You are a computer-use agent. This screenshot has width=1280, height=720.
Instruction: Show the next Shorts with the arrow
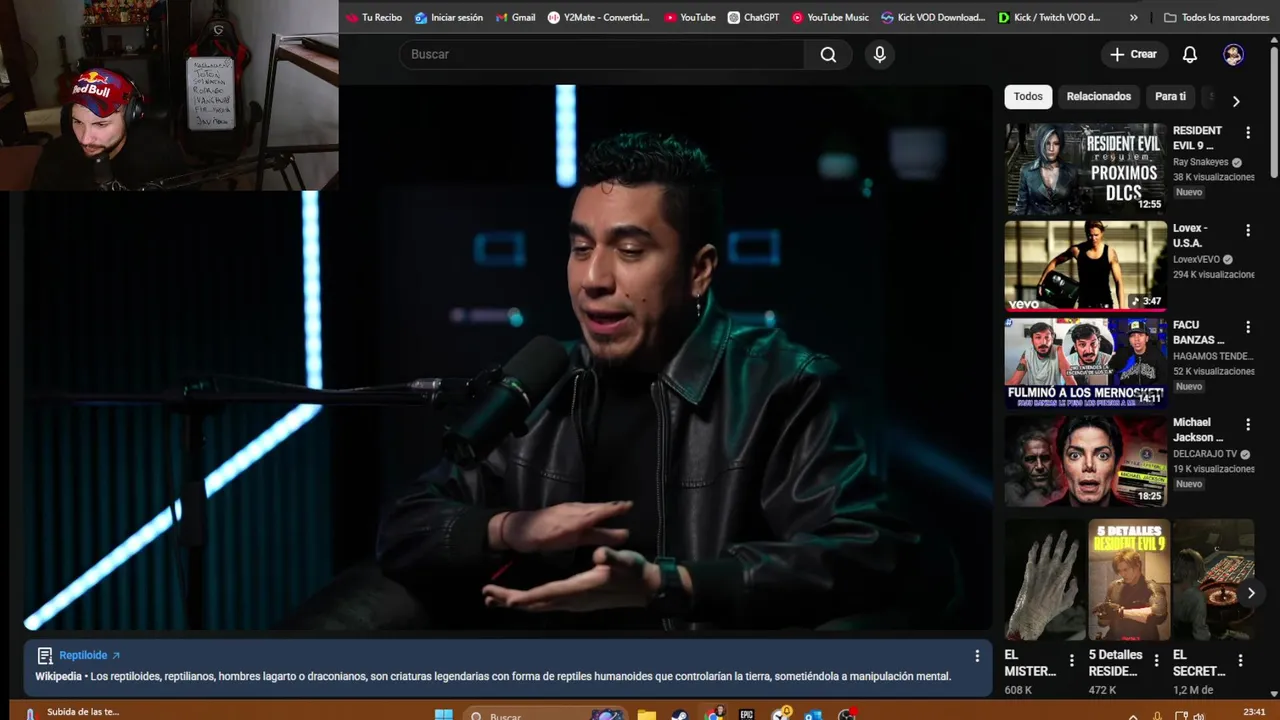click(1250, 593)
